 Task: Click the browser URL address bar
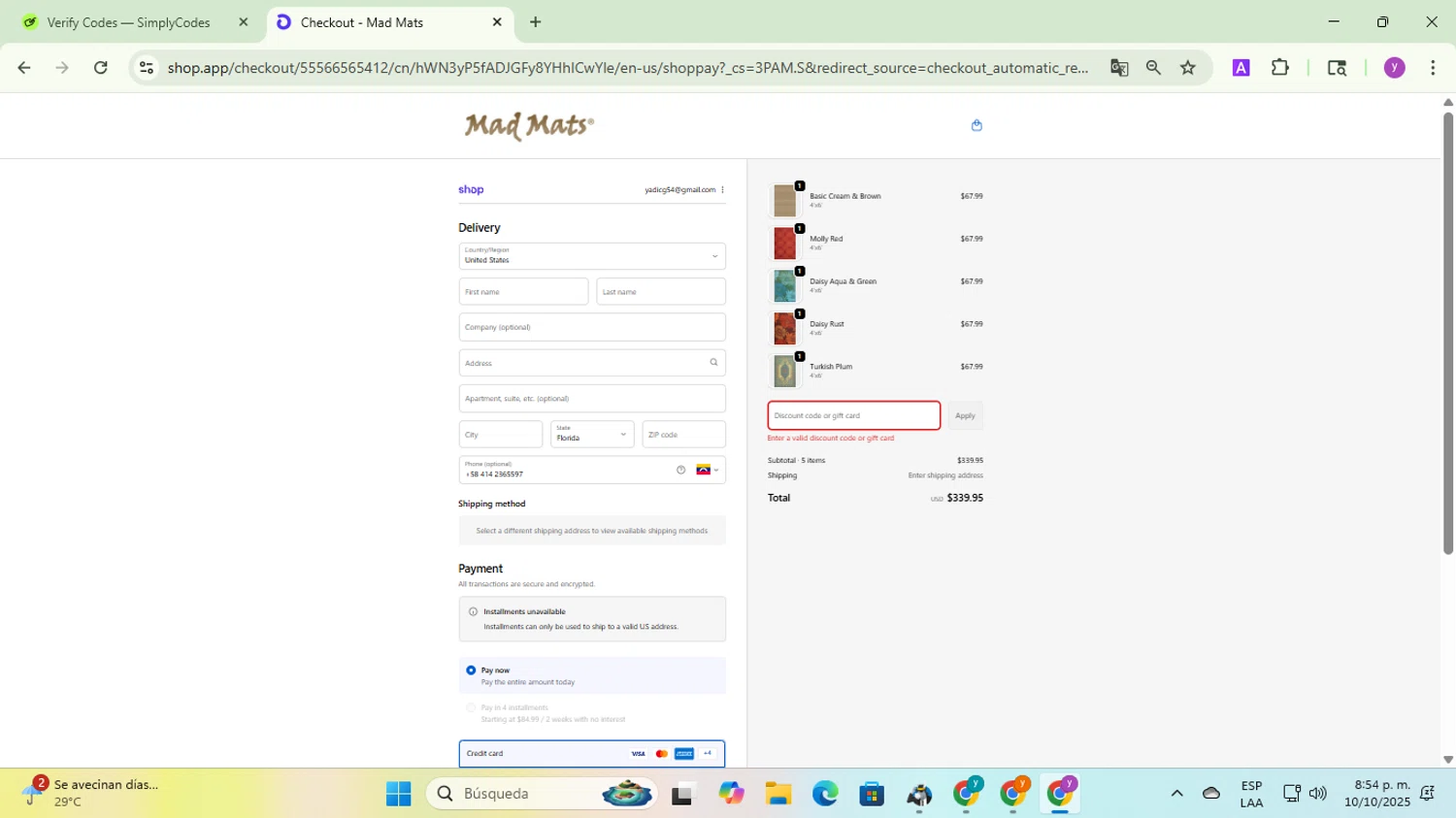click(626, 68)
